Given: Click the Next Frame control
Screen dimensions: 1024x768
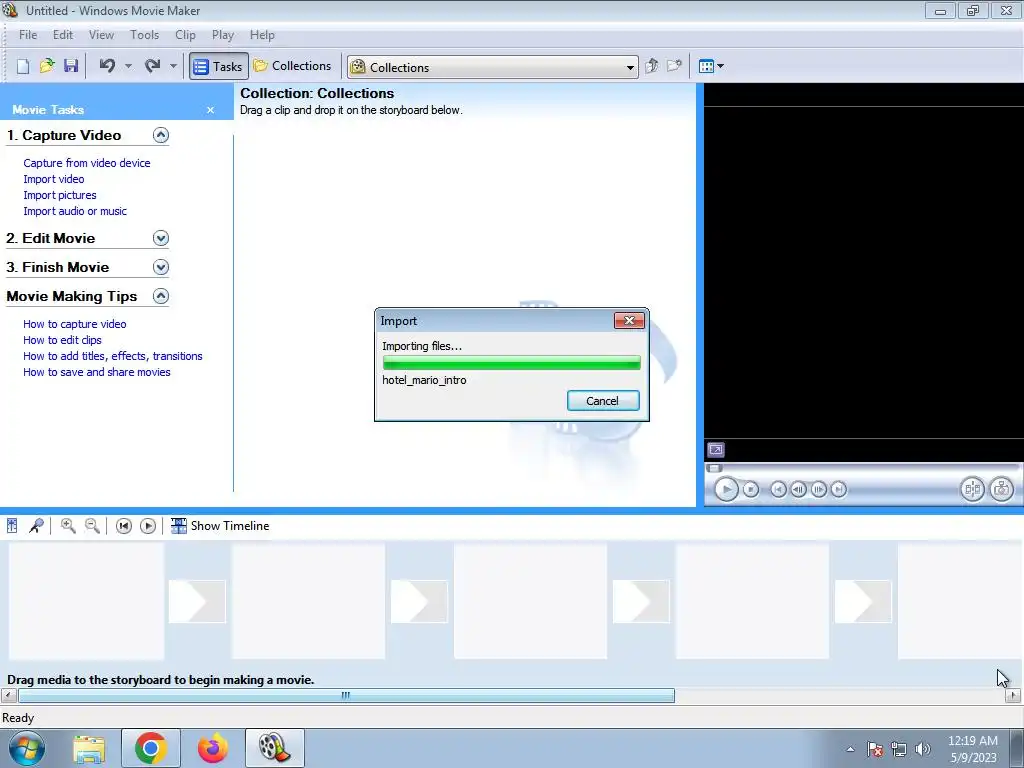Looking at the screenshot, I should [x=818, y=489].
